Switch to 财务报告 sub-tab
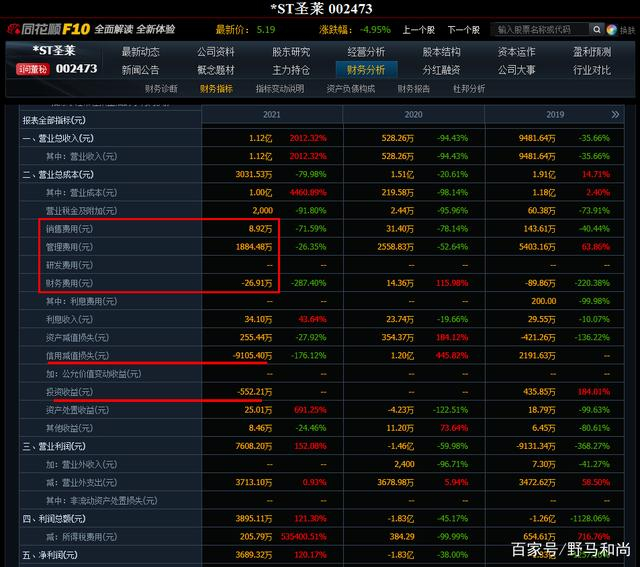Image resolution: width=640 pixels, height=567 pixels. [413, 89]
